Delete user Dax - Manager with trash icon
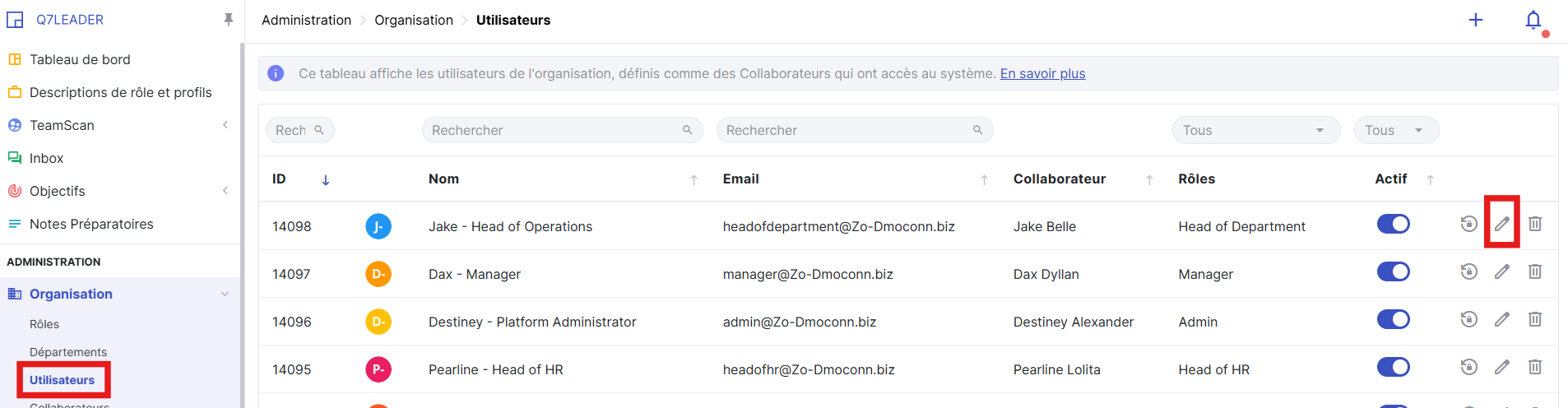This screenshot has width=1568, height=408. 1534,271
